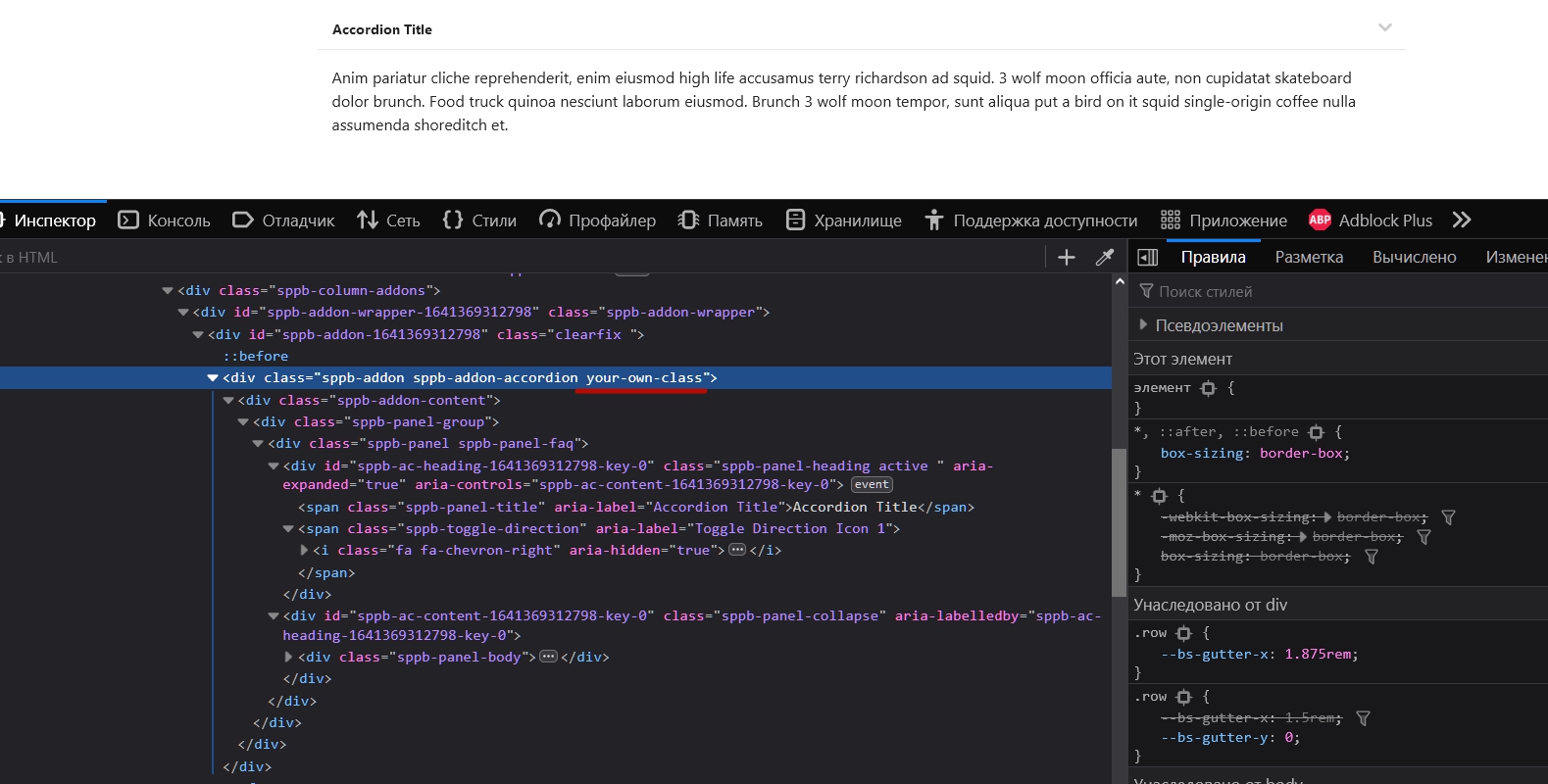
Task: Expand the Псевдоэлементы section
Action: tap(1143, 324)
